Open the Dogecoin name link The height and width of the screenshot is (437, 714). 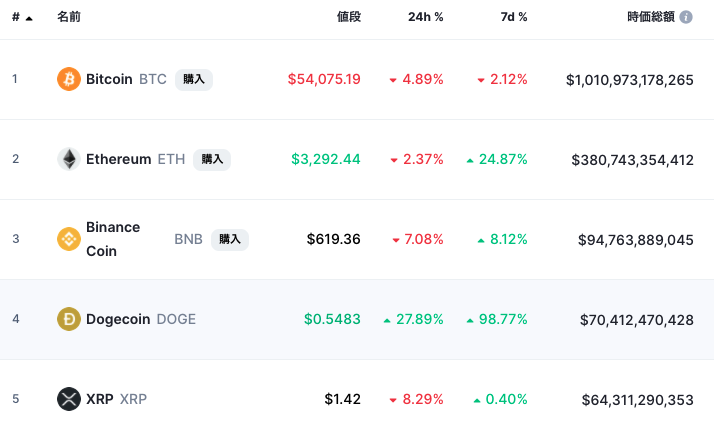[118, 319]
